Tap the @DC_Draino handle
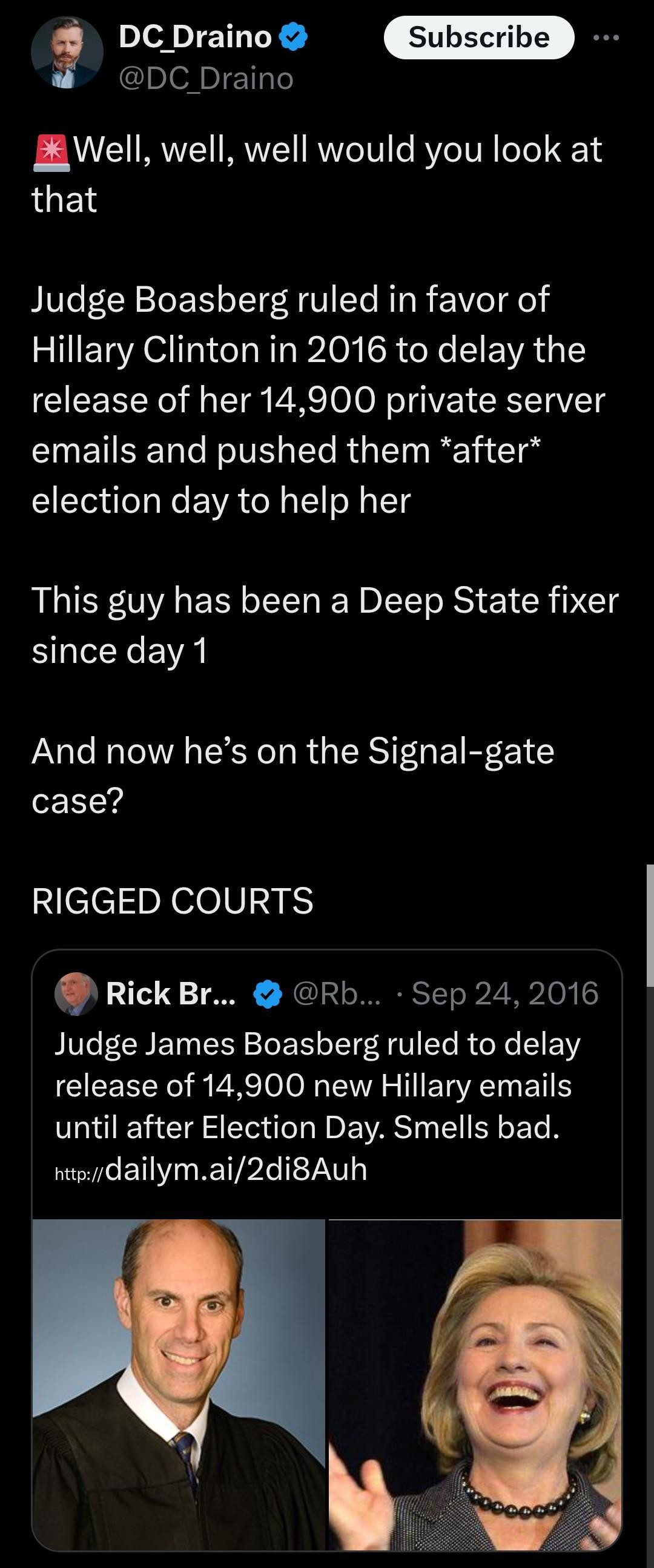 (206, 79)
